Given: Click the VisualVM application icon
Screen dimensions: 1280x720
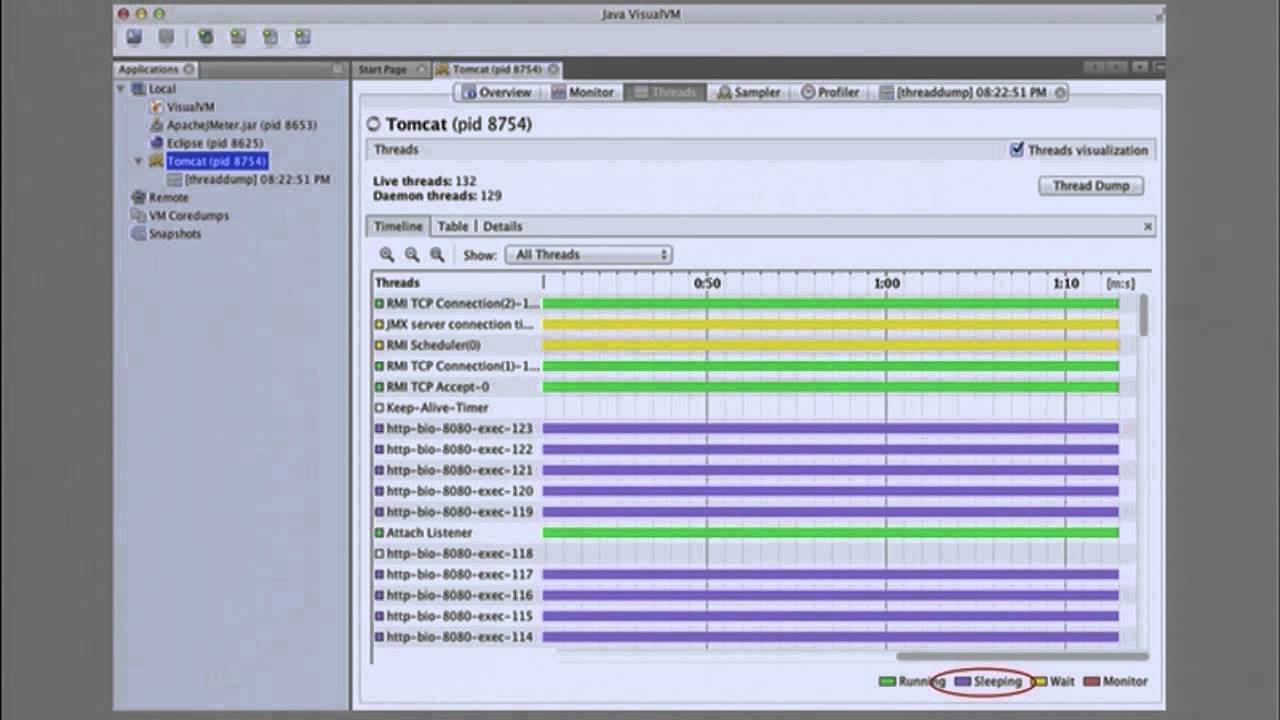Looking at the screenshot, I should coord(157,107).
